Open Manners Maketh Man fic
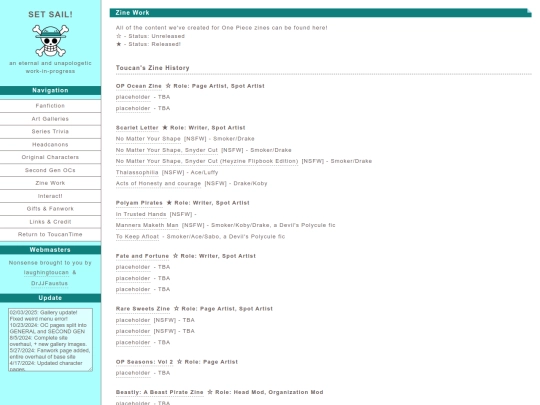The width and height of the screenshot is (540, 405). click(x=147, y=225)
